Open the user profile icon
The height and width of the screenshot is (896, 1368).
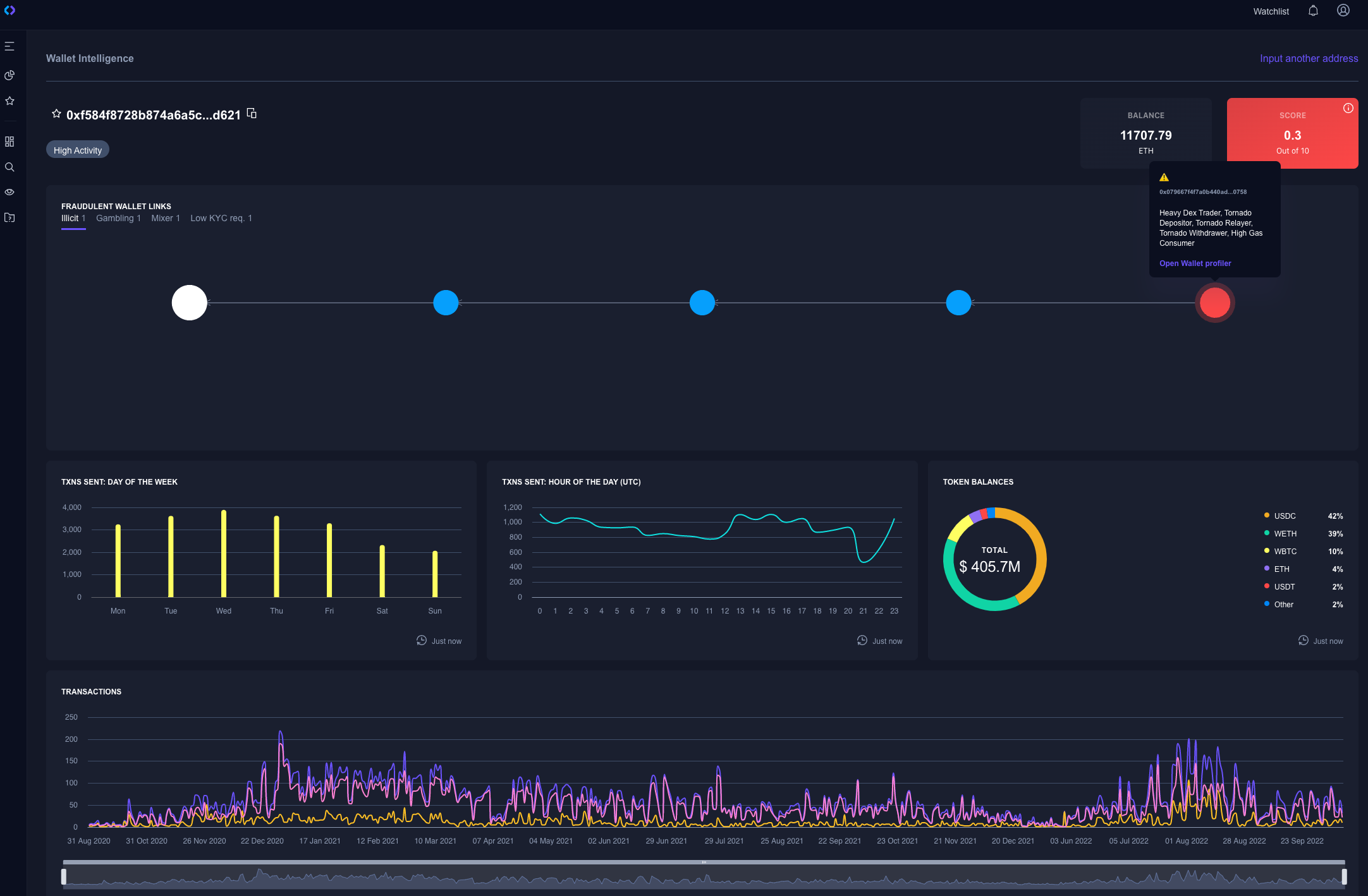[x=1343, y=11]
